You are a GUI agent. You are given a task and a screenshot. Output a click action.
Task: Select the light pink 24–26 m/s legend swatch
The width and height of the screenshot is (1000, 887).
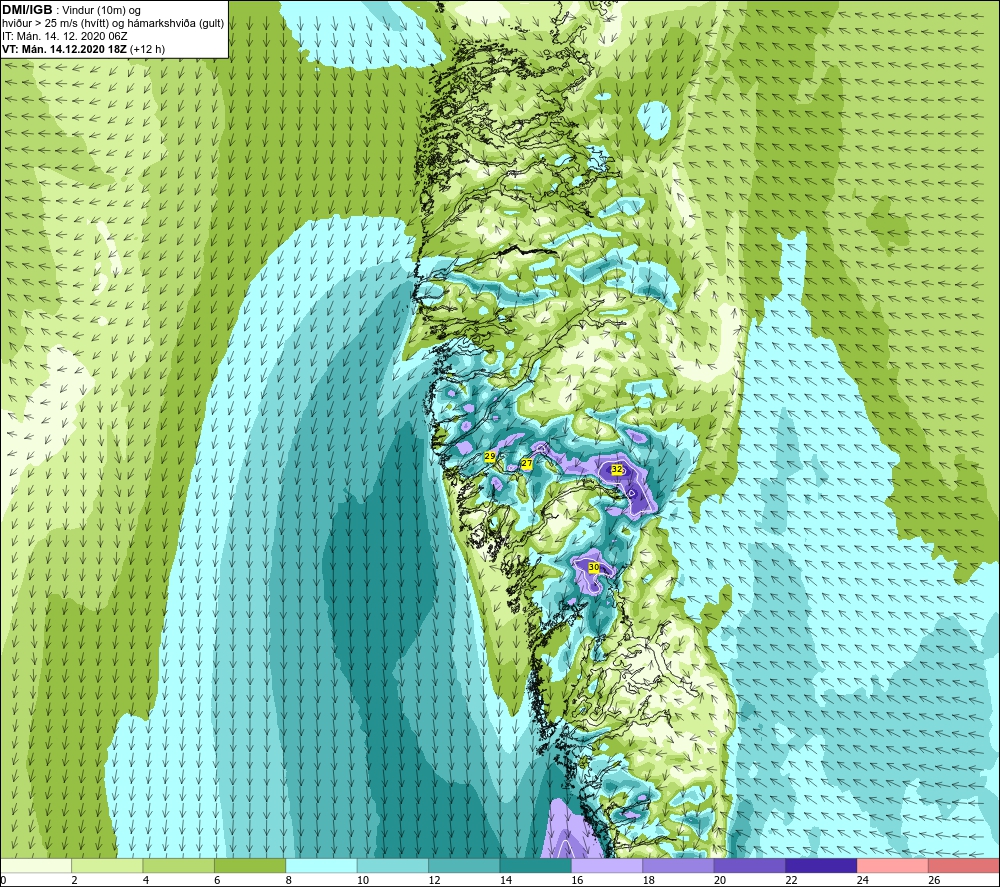(x=893, y=866)
